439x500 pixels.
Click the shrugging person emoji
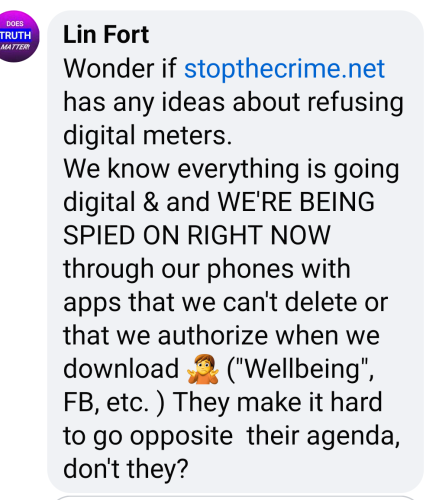(x=203, y=369)
